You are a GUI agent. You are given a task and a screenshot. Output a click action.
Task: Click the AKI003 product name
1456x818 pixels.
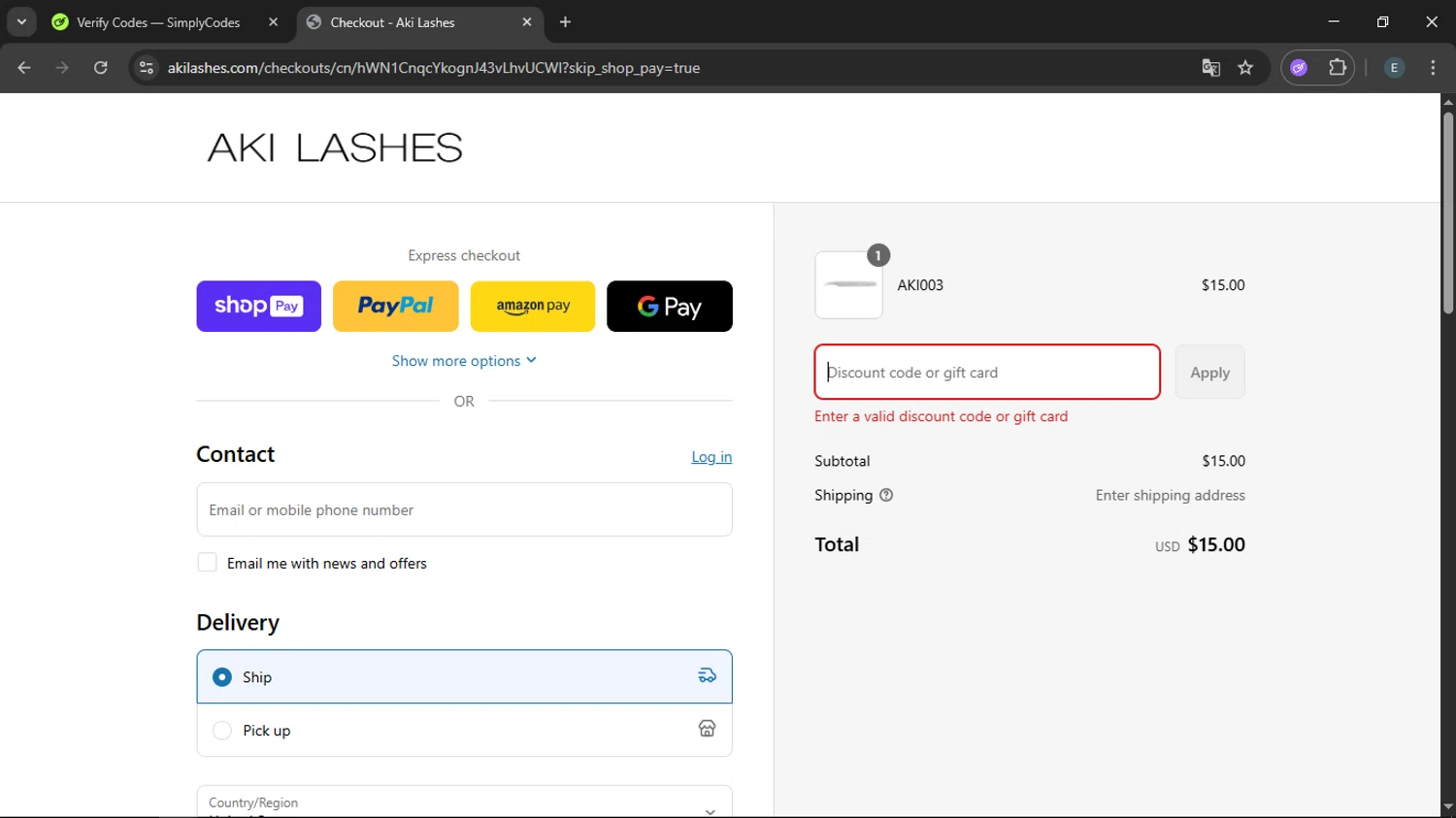920,285
